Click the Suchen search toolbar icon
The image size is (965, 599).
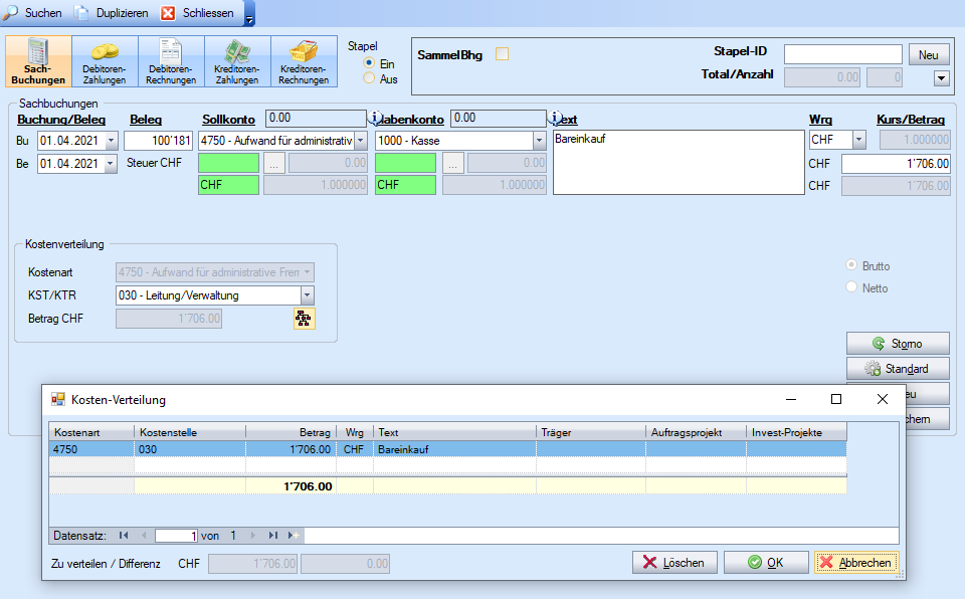[x=34, y=13]
